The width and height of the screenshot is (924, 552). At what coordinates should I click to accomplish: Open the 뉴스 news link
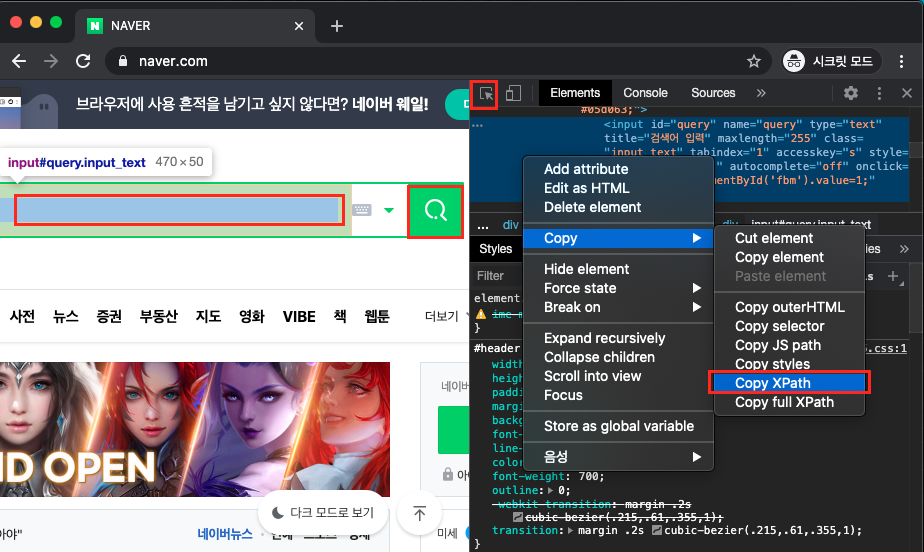coord(65,316)
